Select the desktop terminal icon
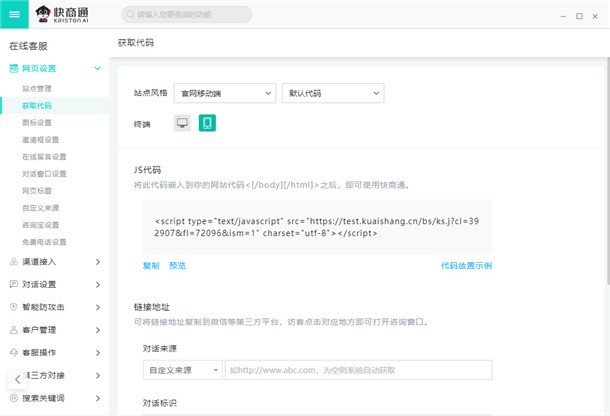This screenshot has height=416, width=610. click(x=181, y=123)
